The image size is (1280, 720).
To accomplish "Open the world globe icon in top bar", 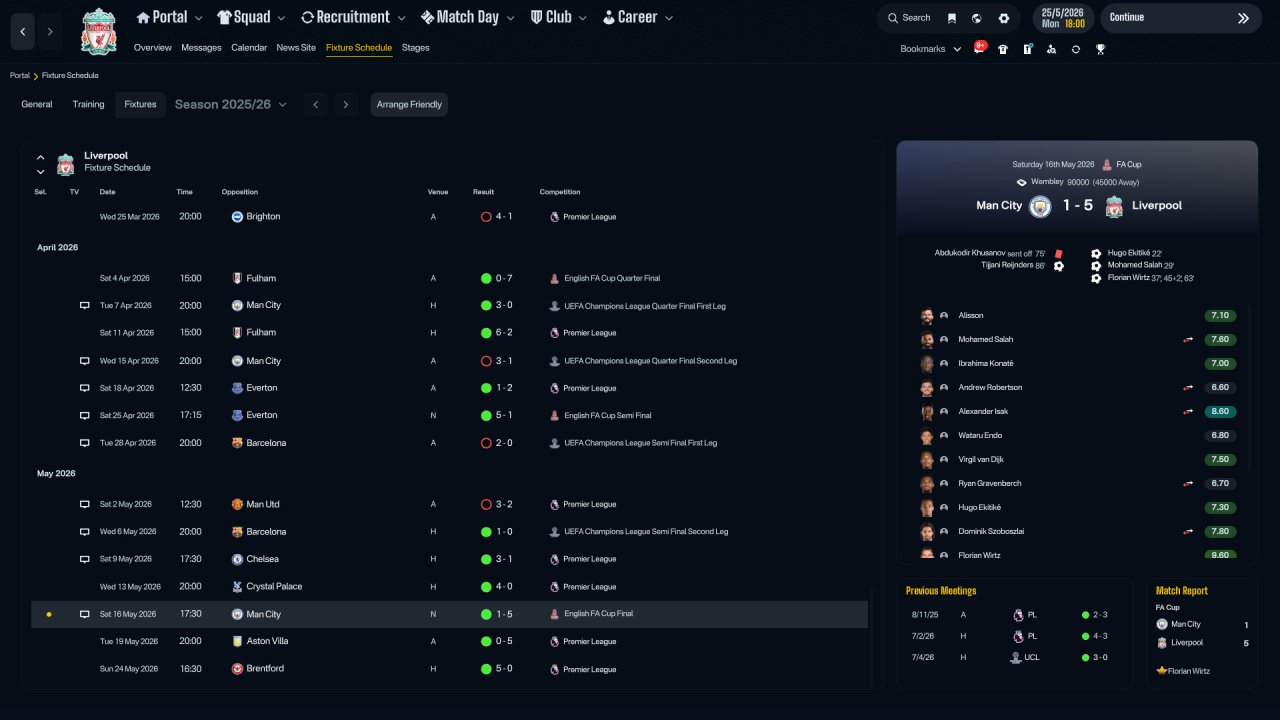I will pos(977,18).
